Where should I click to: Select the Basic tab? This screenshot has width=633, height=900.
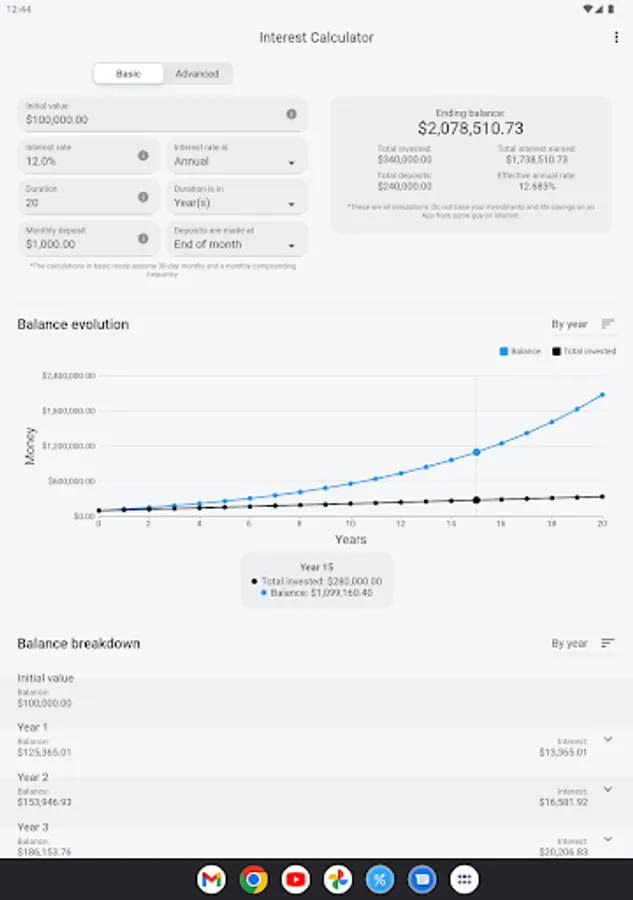pyautogui.click(x=129, y=74)
